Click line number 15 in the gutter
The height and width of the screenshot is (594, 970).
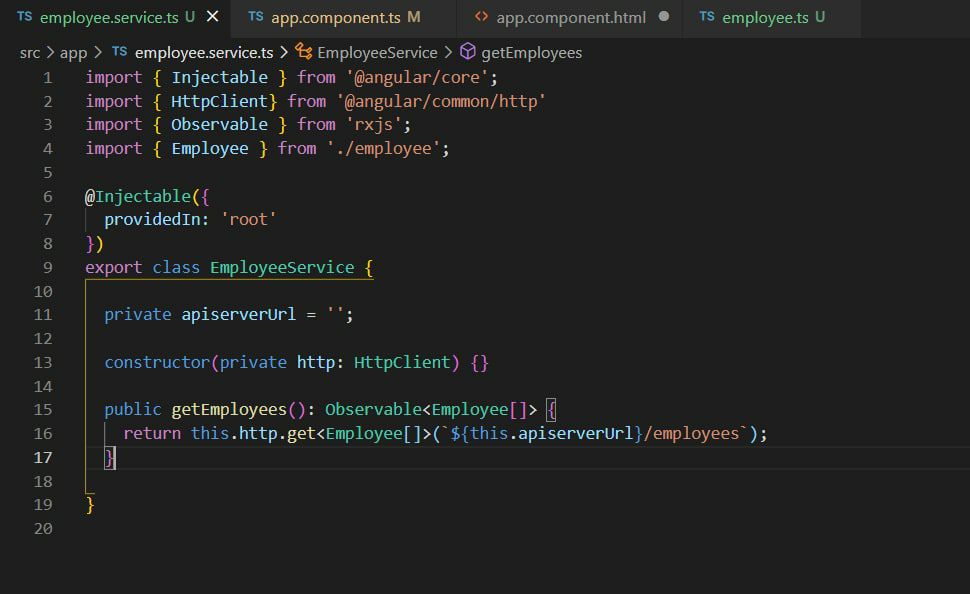coord(43,410)
